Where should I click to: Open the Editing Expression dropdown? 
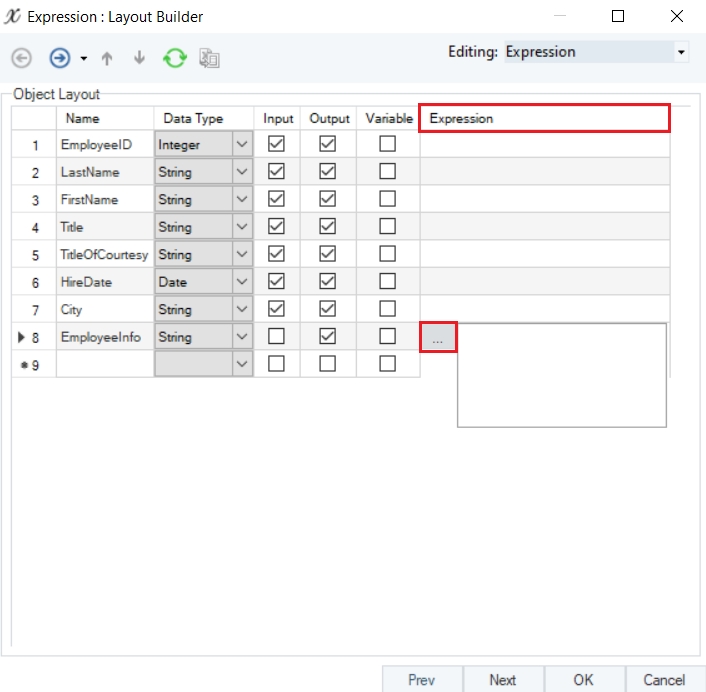pos(681,52)
